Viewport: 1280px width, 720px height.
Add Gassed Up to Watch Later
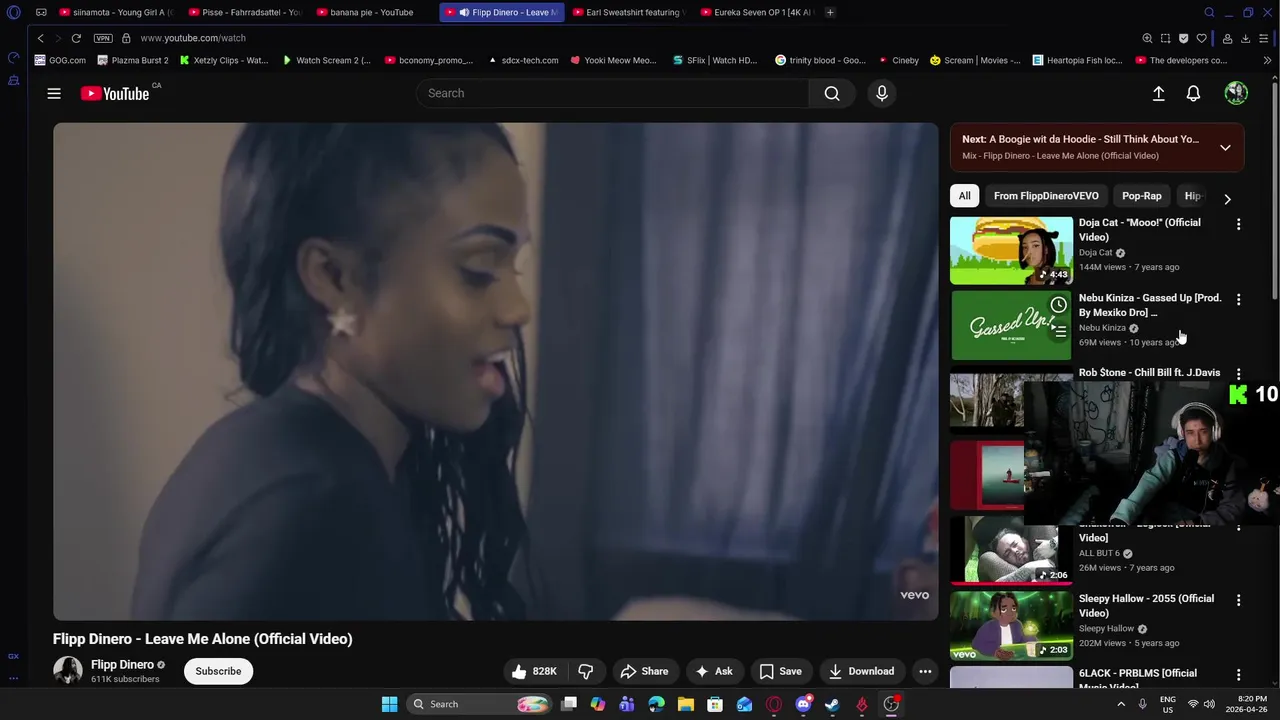pos(1058,304)
